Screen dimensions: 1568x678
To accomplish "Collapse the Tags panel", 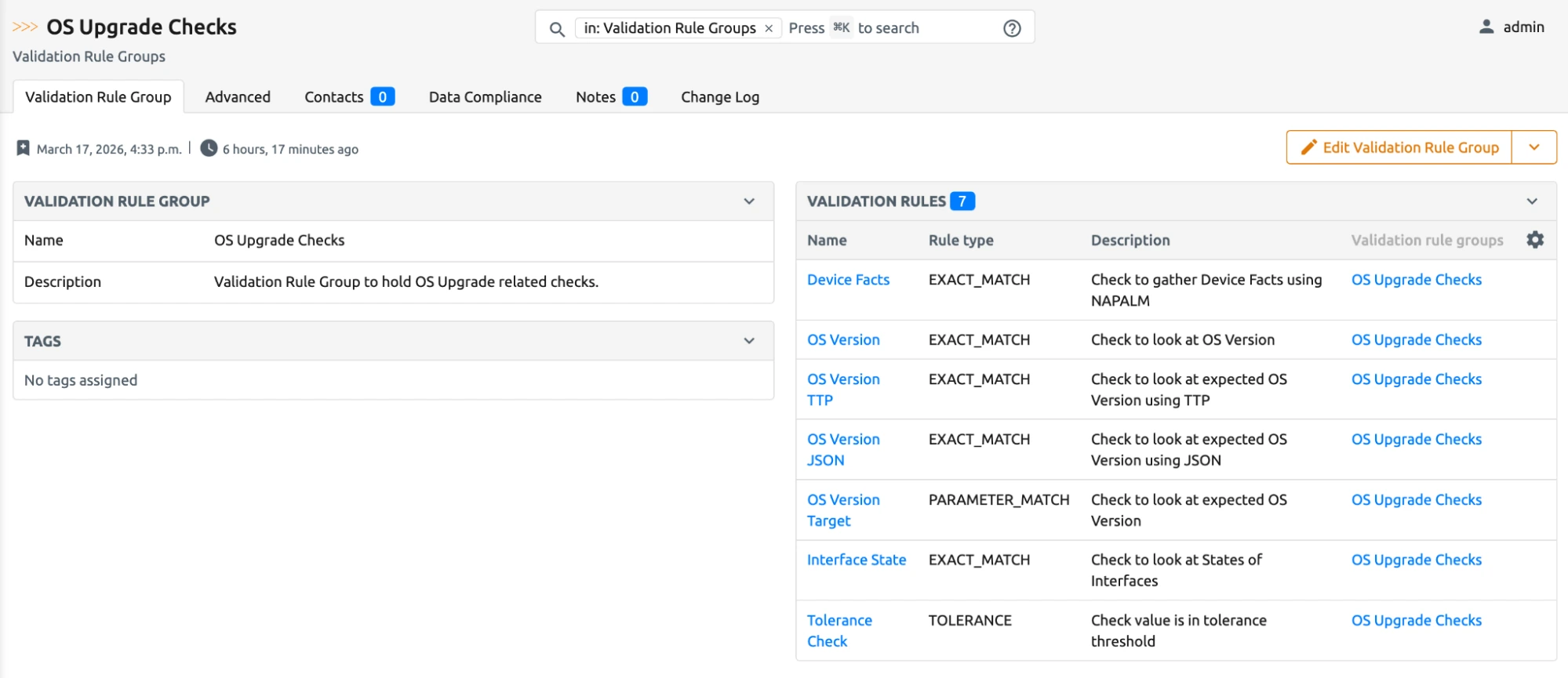I will click(x=749, y=341).
